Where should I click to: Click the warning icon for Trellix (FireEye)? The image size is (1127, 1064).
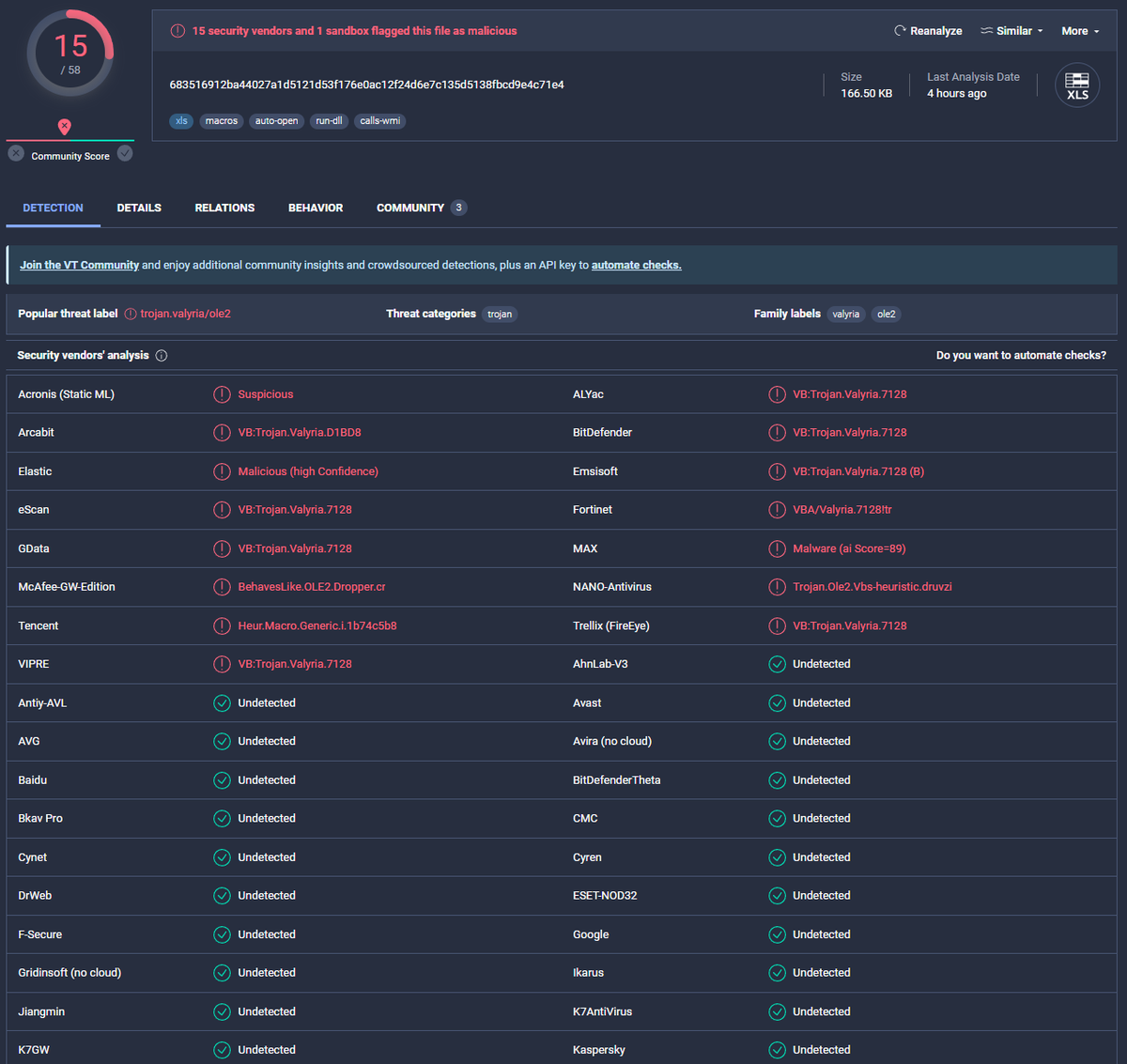pos(777,625)
